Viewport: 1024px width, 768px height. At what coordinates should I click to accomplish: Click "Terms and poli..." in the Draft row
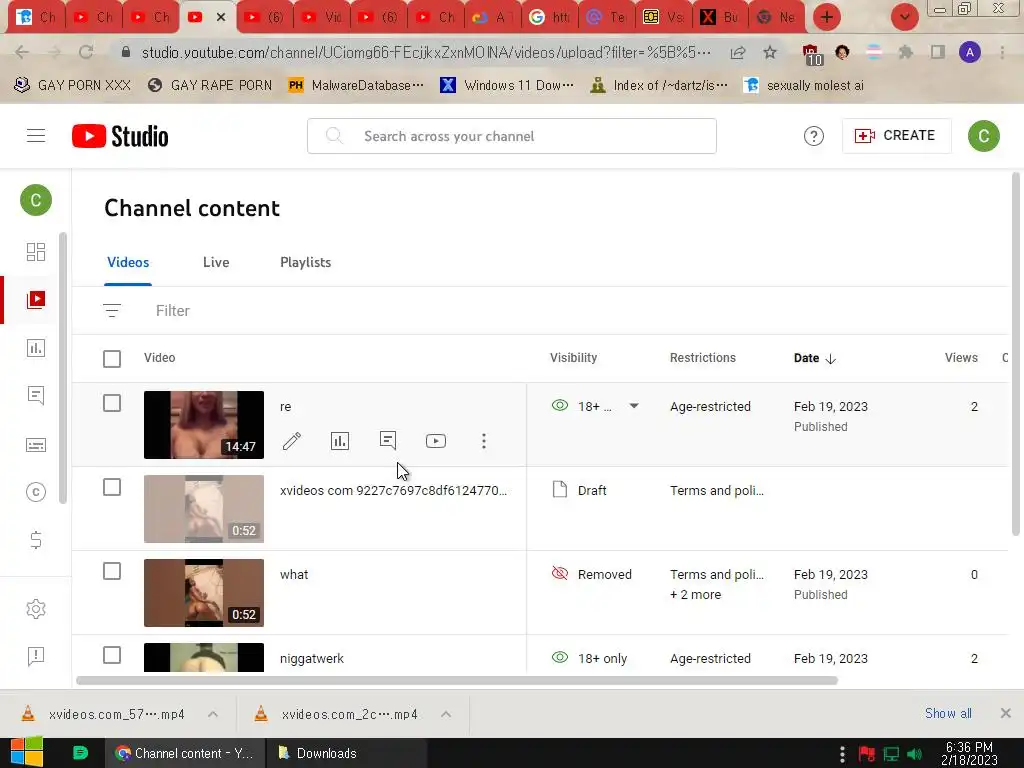[716, 490]
